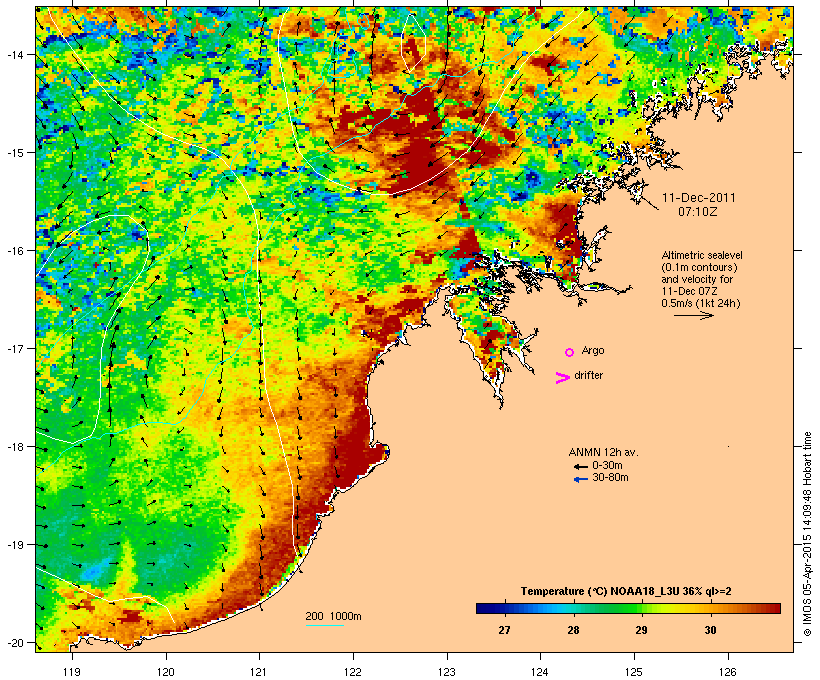Click the magenta Argo circle symbol
The width and height of the screenshot is (820, 680).
tap(570, 353)
